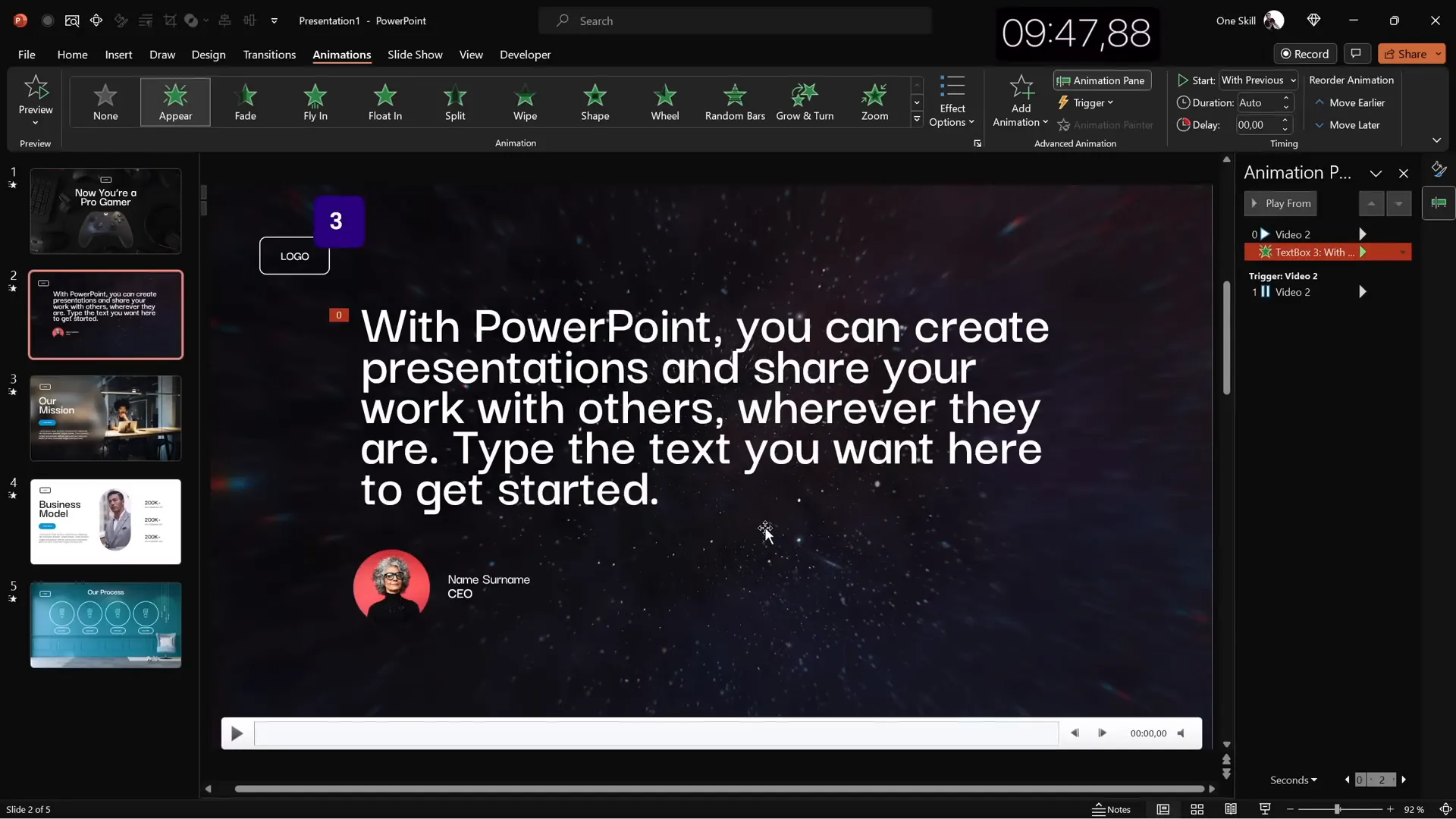The height and width of the screenshot is (819, 1456).
Task: Select the Wheel animation effect
Action: click(x=666, y=102)
